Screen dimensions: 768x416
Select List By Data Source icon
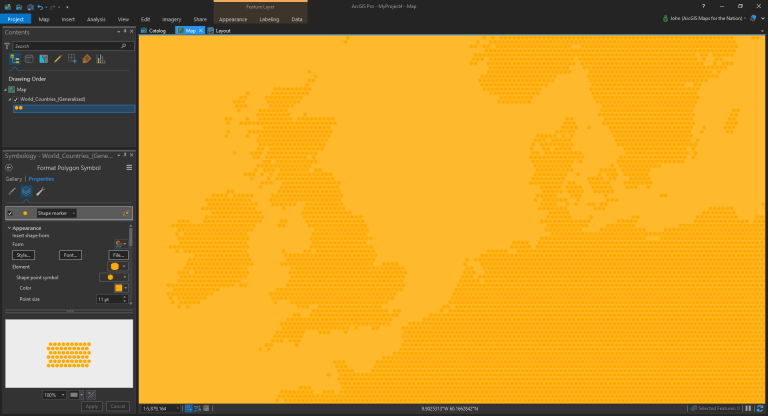click(29, 59)
